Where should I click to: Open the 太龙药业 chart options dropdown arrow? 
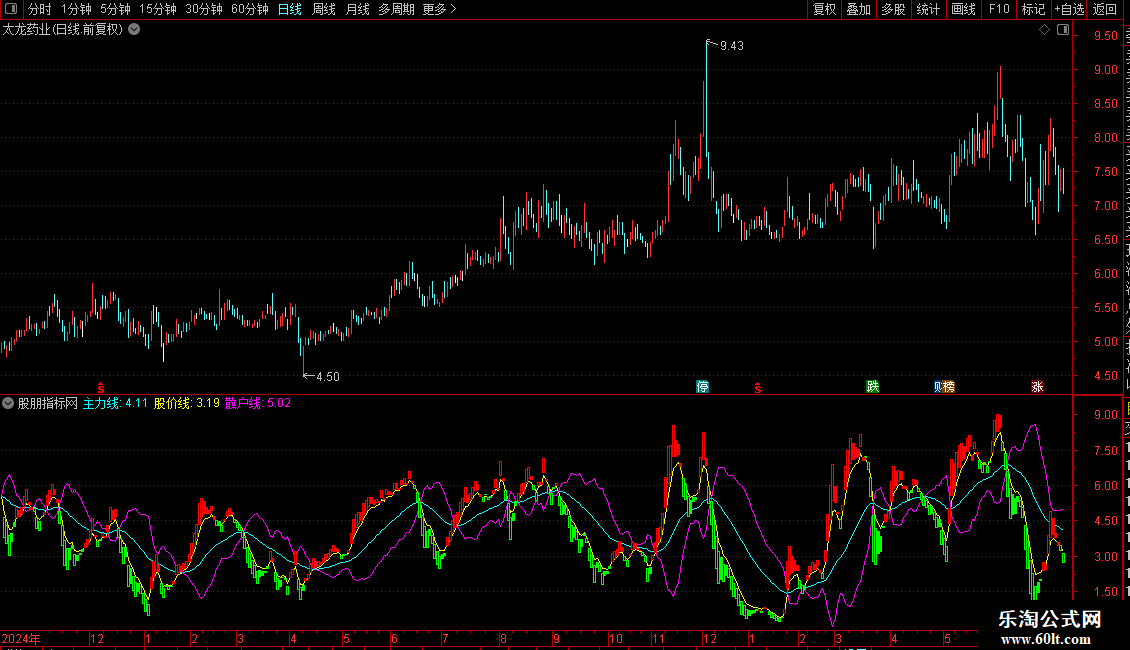click(134, 30)
